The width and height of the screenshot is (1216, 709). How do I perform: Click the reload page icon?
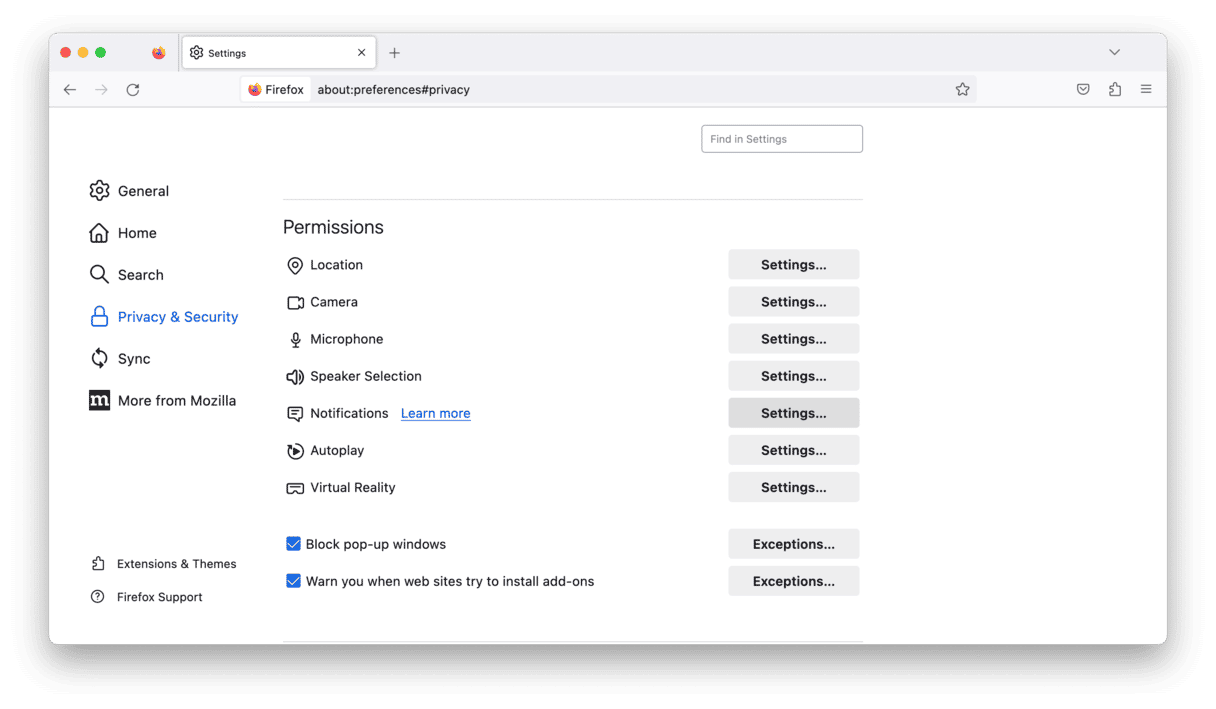click(x=133, y=90)
